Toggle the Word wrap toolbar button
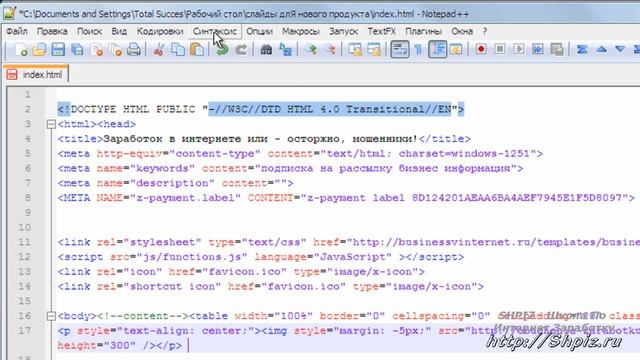Image resolution: width=640 pixels, height=360 pixels. pos(400,50)
